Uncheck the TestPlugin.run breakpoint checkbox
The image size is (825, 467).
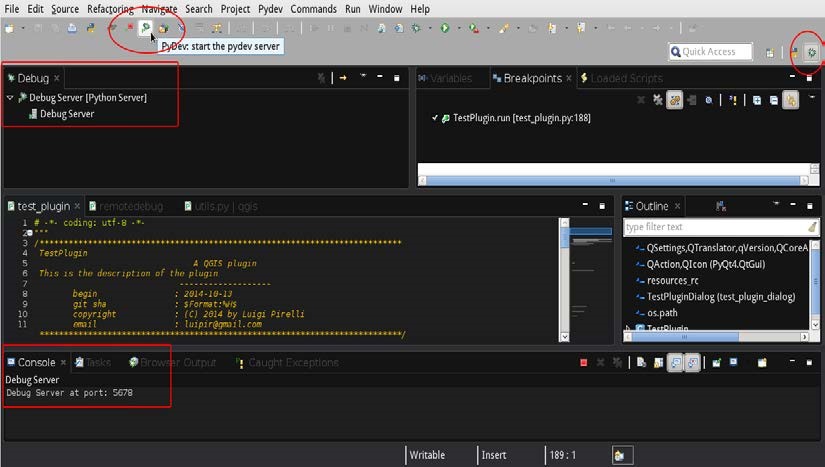pyautogui.click(x=435, y=118)
